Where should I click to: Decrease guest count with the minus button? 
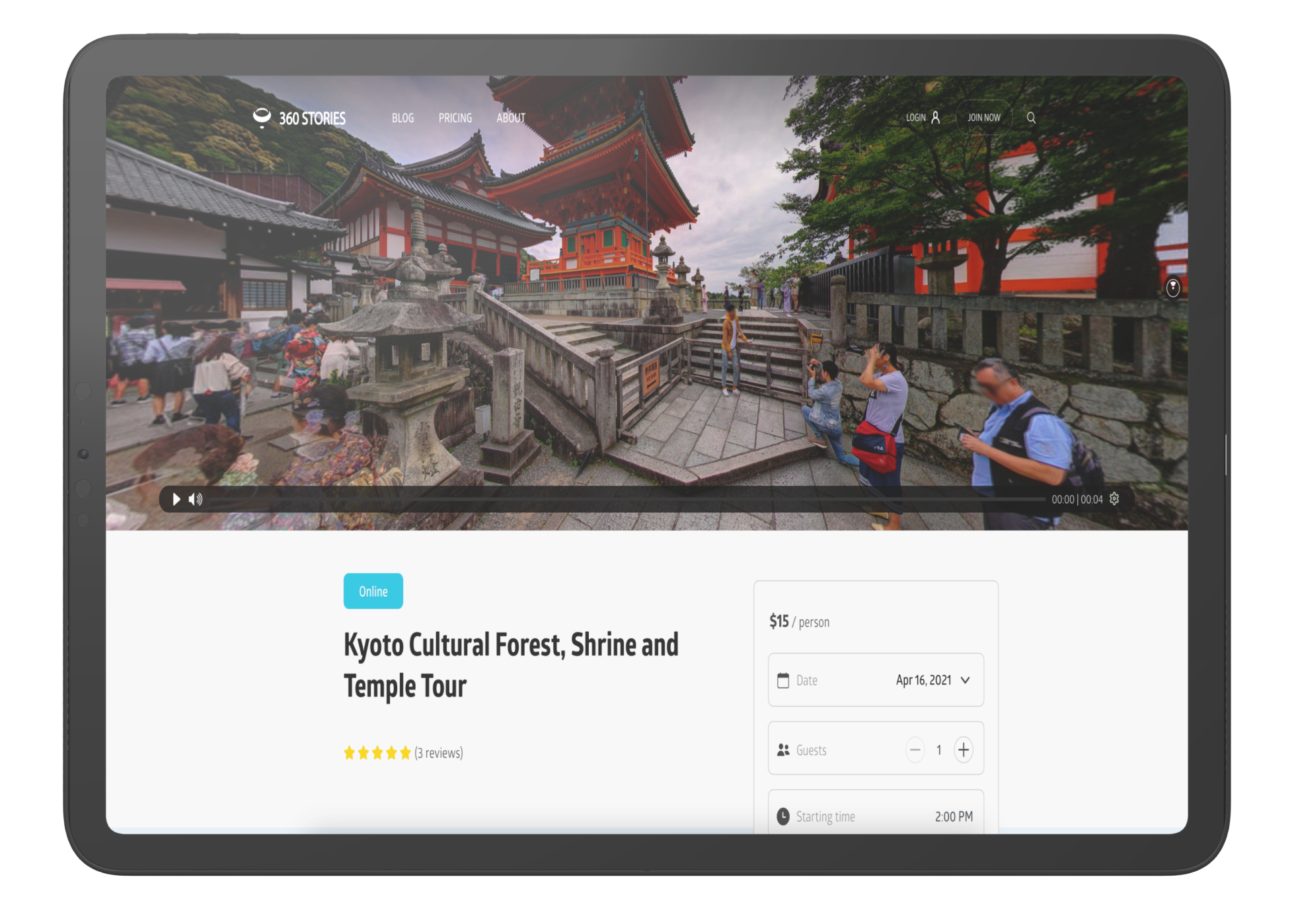tap(915, 750)
